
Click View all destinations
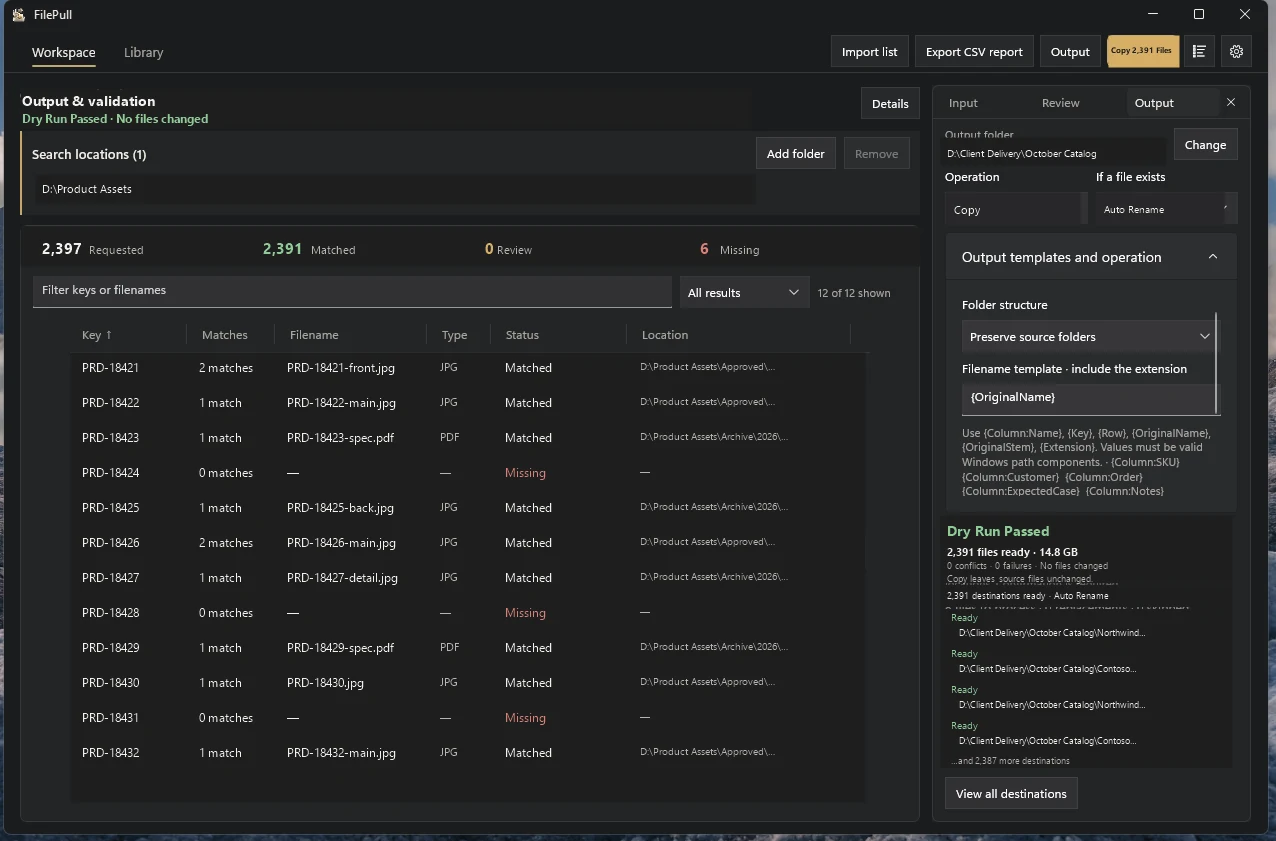click(1011, 793)
